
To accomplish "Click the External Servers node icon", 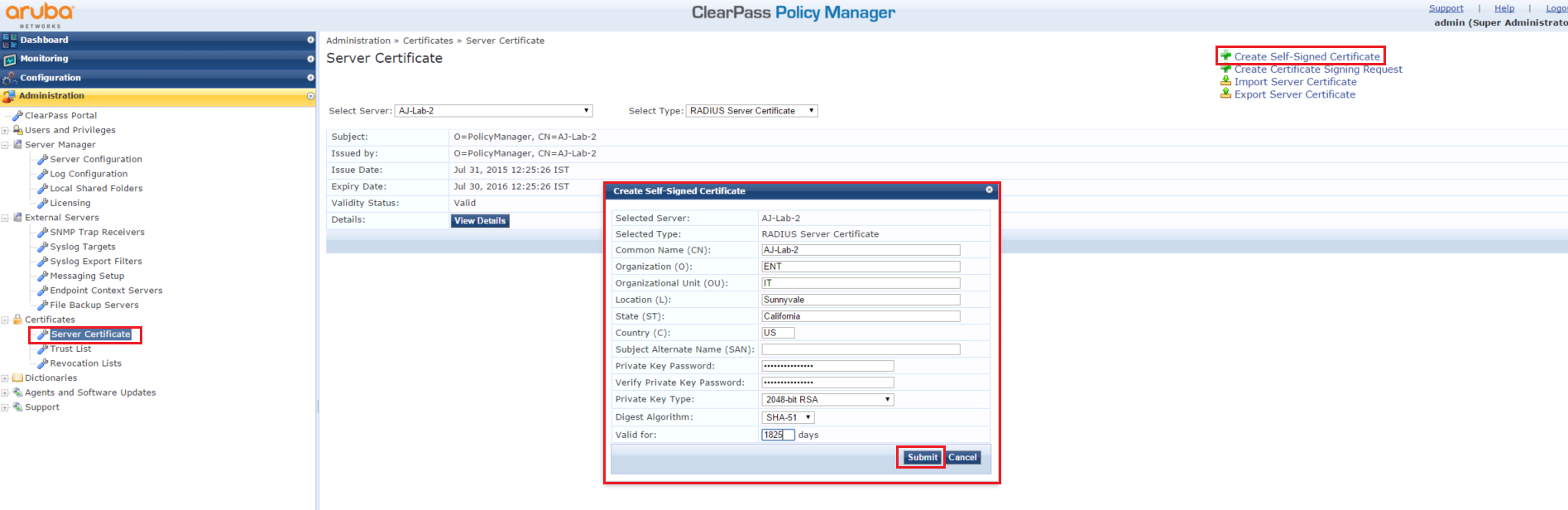I will 17,218.
